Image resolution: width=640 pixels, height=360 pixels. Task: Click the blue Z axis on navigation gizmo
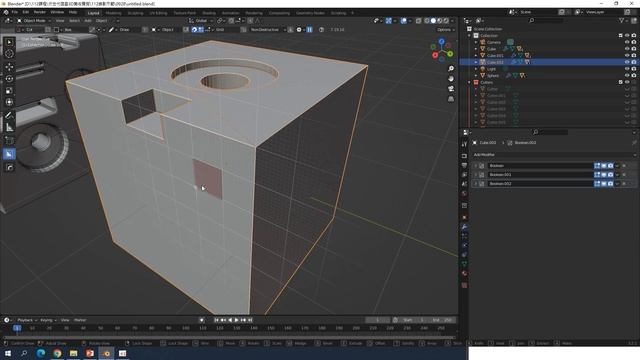point(442,41)
